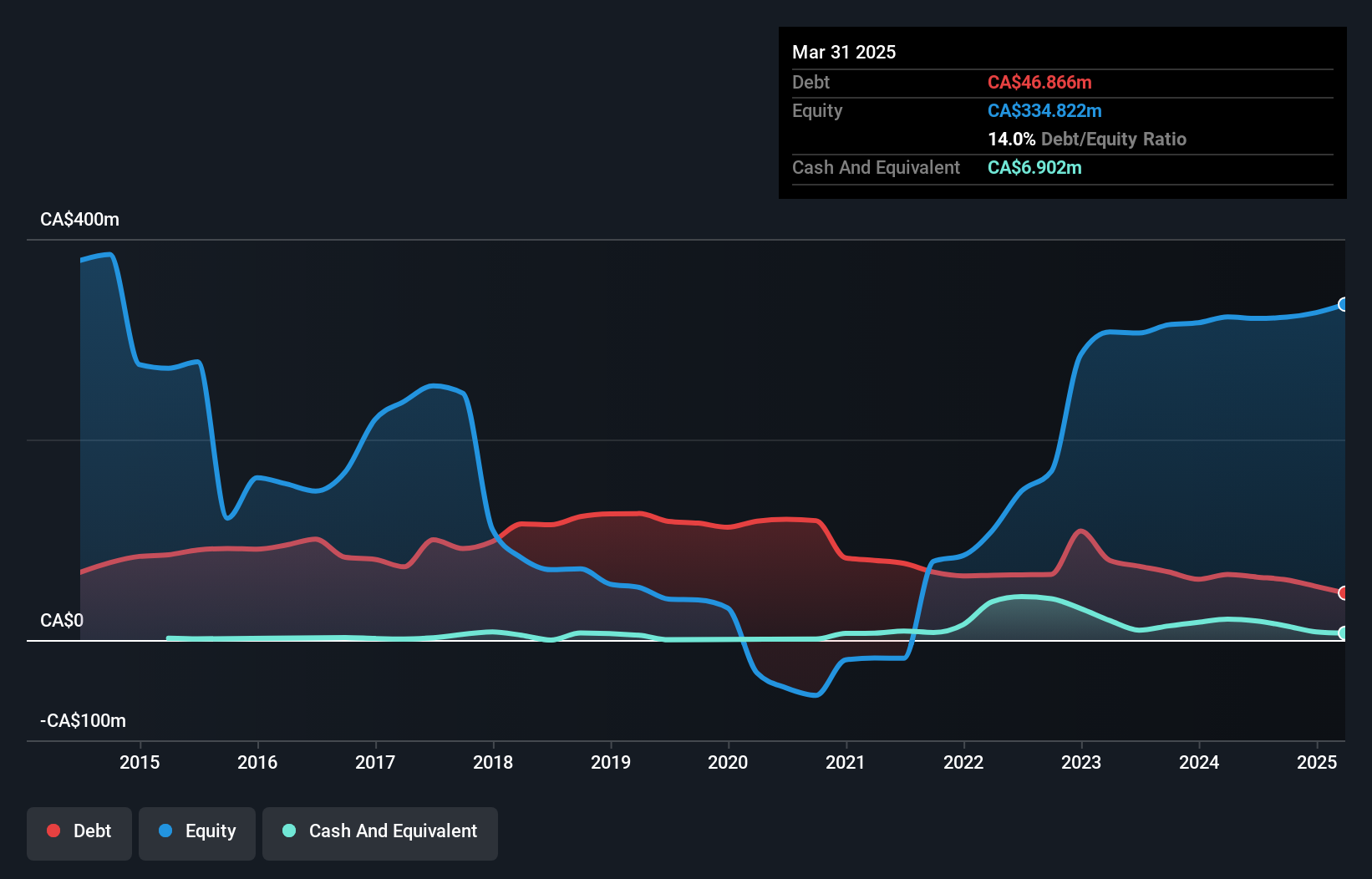
Task: Click the Debt value CA$46.866m
Action: click(x=1039, y=82)
